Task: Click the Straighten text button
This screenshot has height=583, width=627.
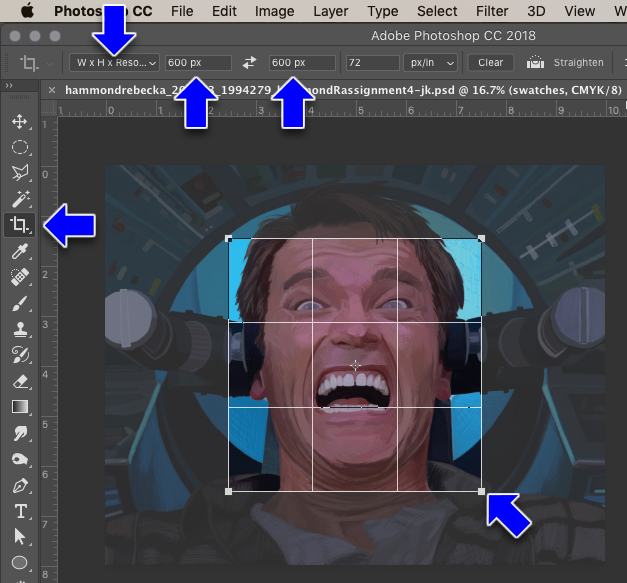Action: 578,63
